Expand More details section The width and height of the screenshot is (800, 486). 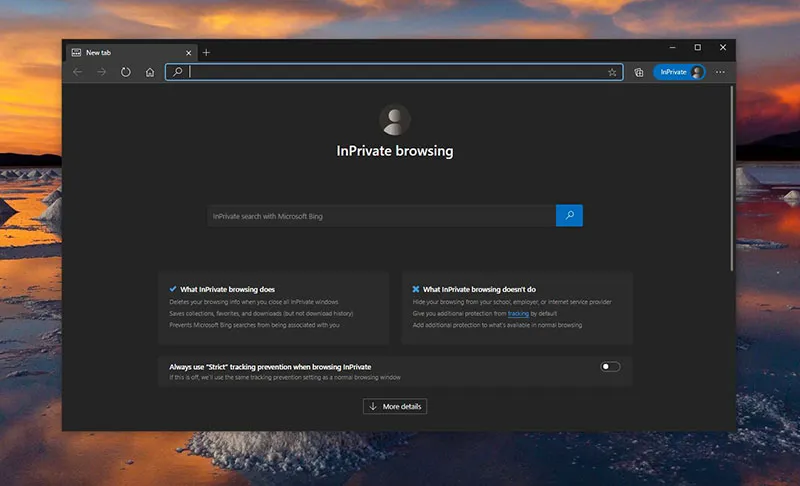(395, 406)
